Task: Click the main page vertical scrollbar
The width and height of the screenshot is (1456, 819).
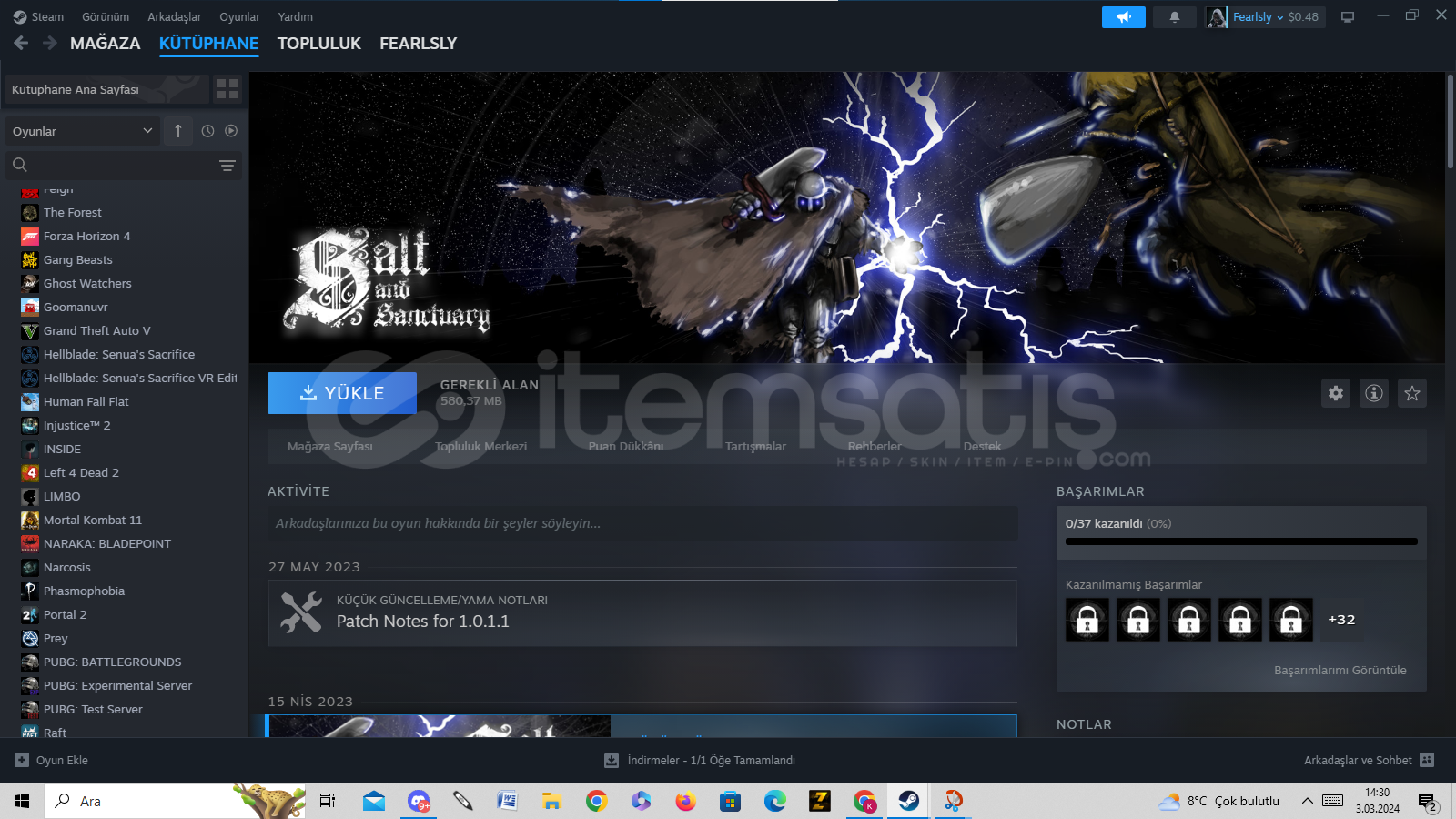Action: tap(1451, 121)
